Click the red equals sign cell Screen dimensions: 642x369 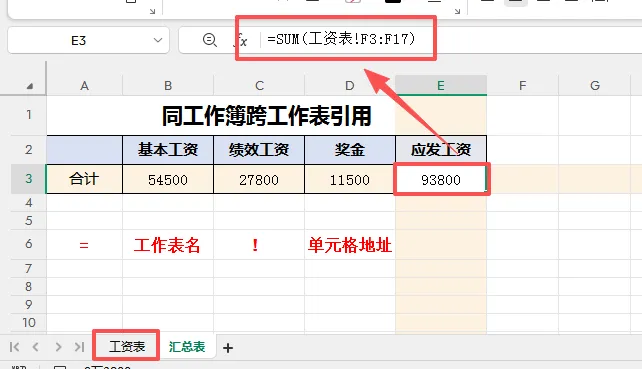(x=84, y=245)
